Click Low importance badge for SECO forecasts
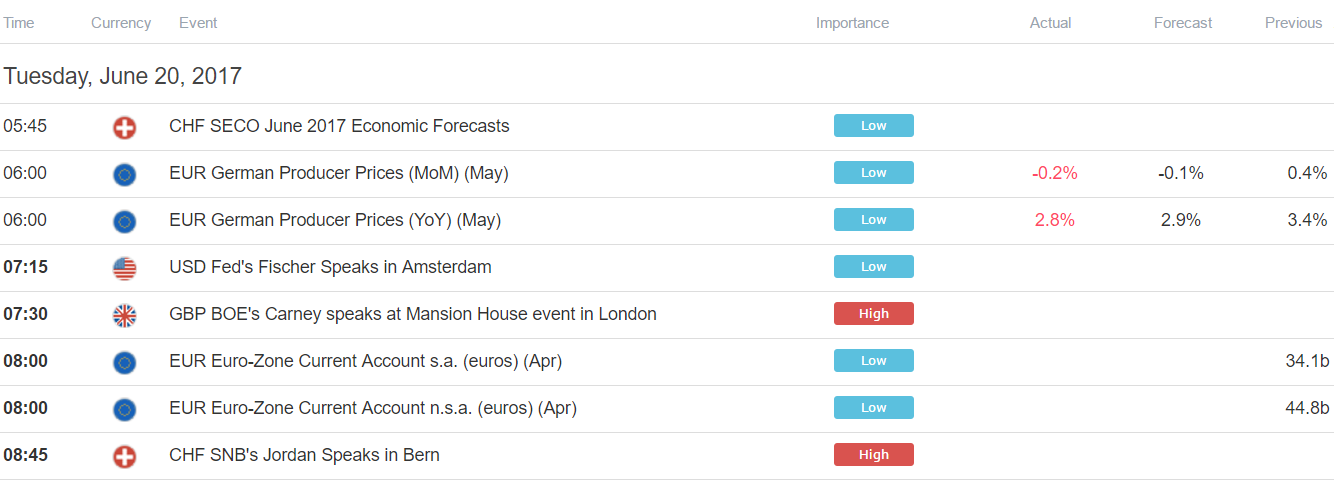Screen dimensions: 1334x484 [x=873, y=126]
